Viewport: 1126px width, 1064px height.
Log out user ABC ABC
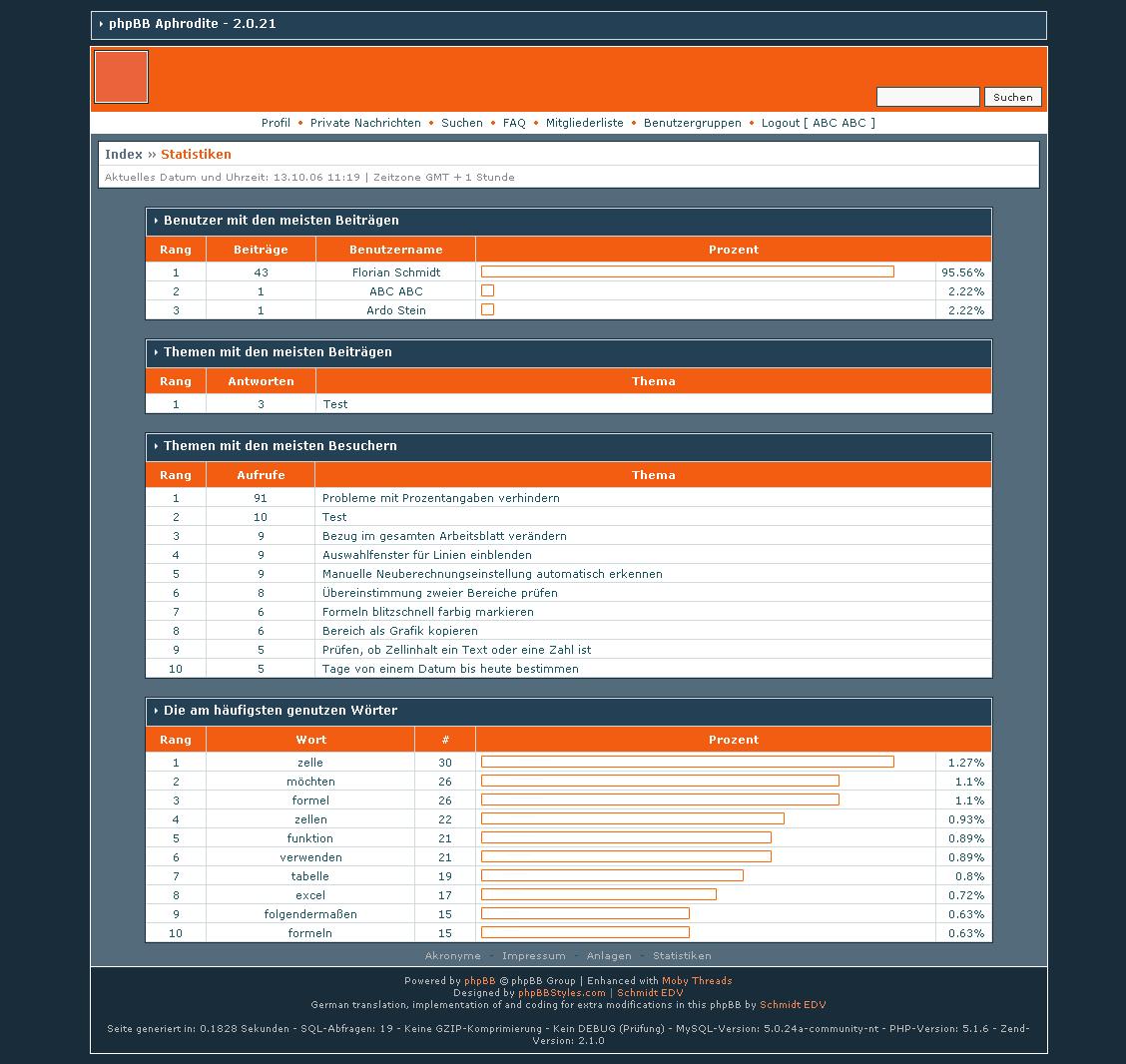pos(818,123)
